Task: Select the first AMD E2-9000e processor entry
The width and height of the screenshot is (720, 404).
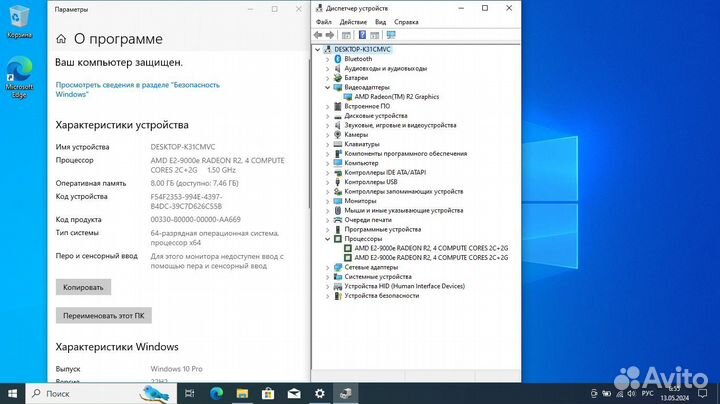Action: coord(431,248)
